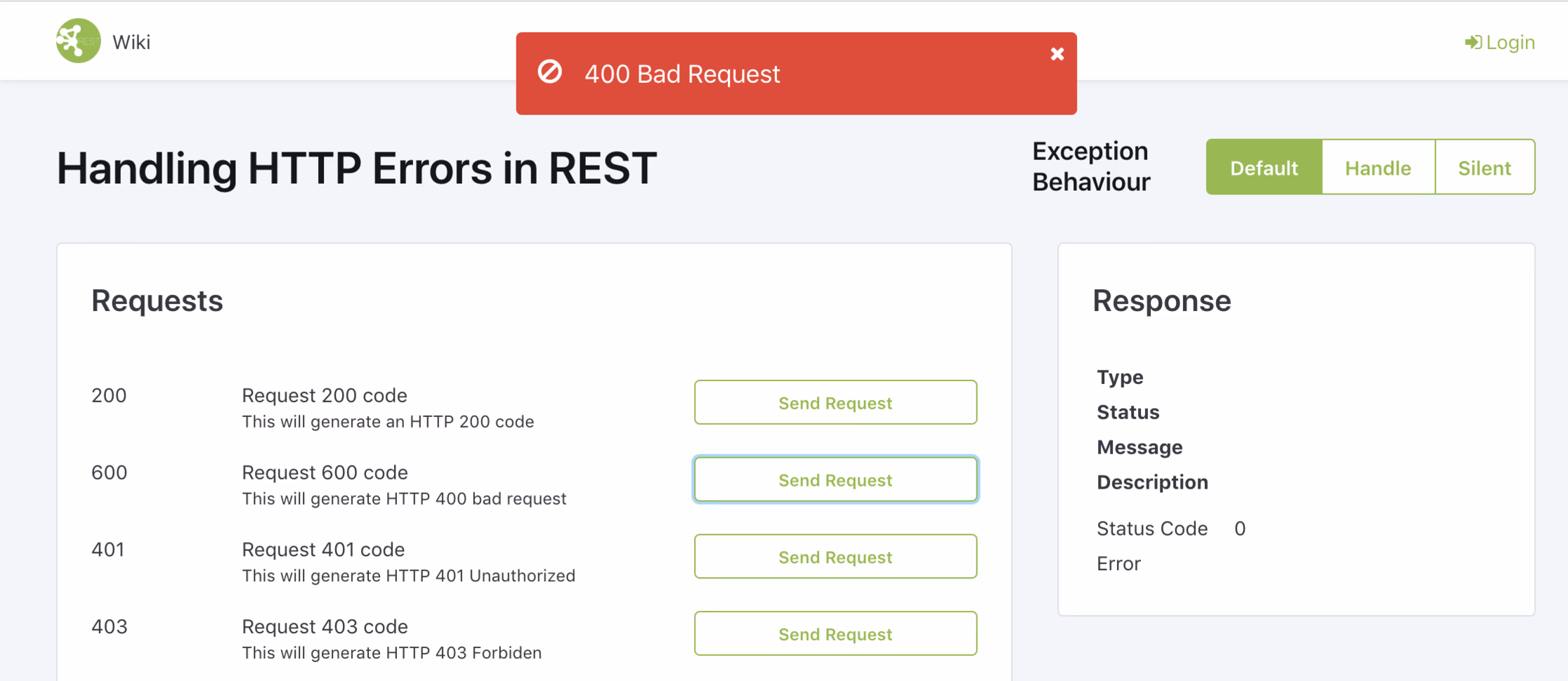Click the Login link text

pos(1510,43)
